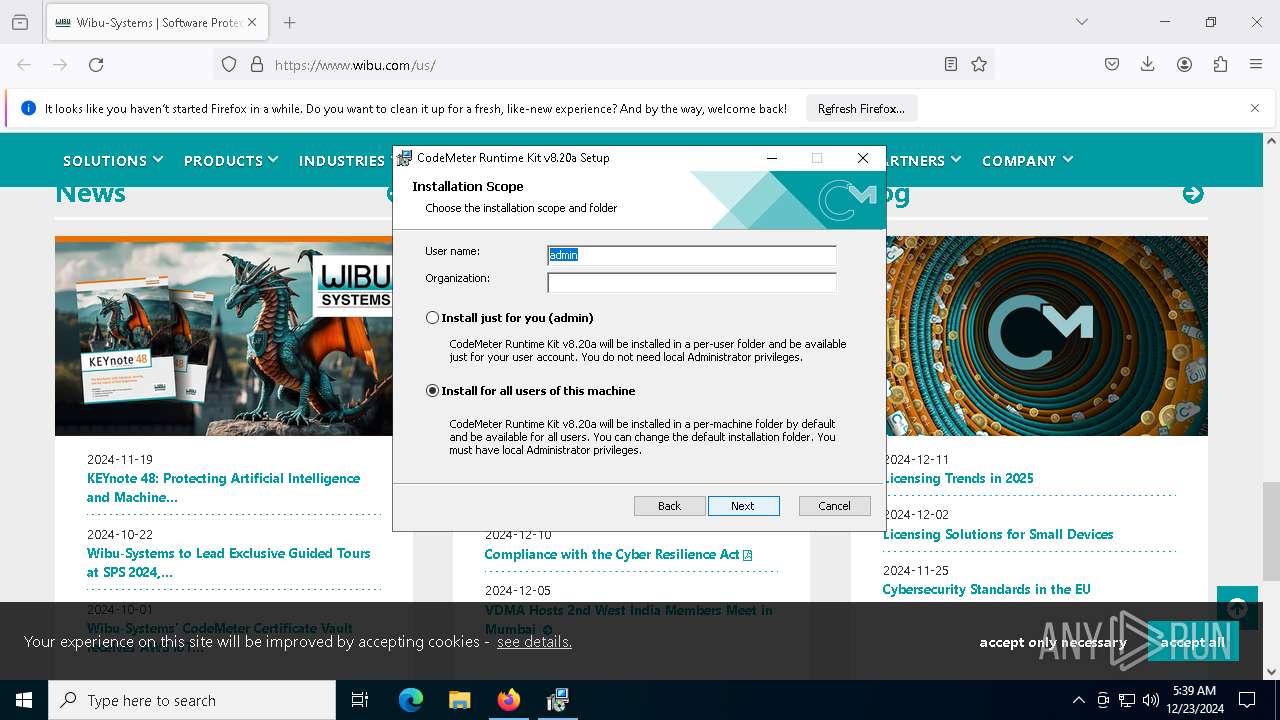This screenshot has height=720, width=1280.
Task: Click Next in the CodeMeter setup
Action: coord(743,506)
